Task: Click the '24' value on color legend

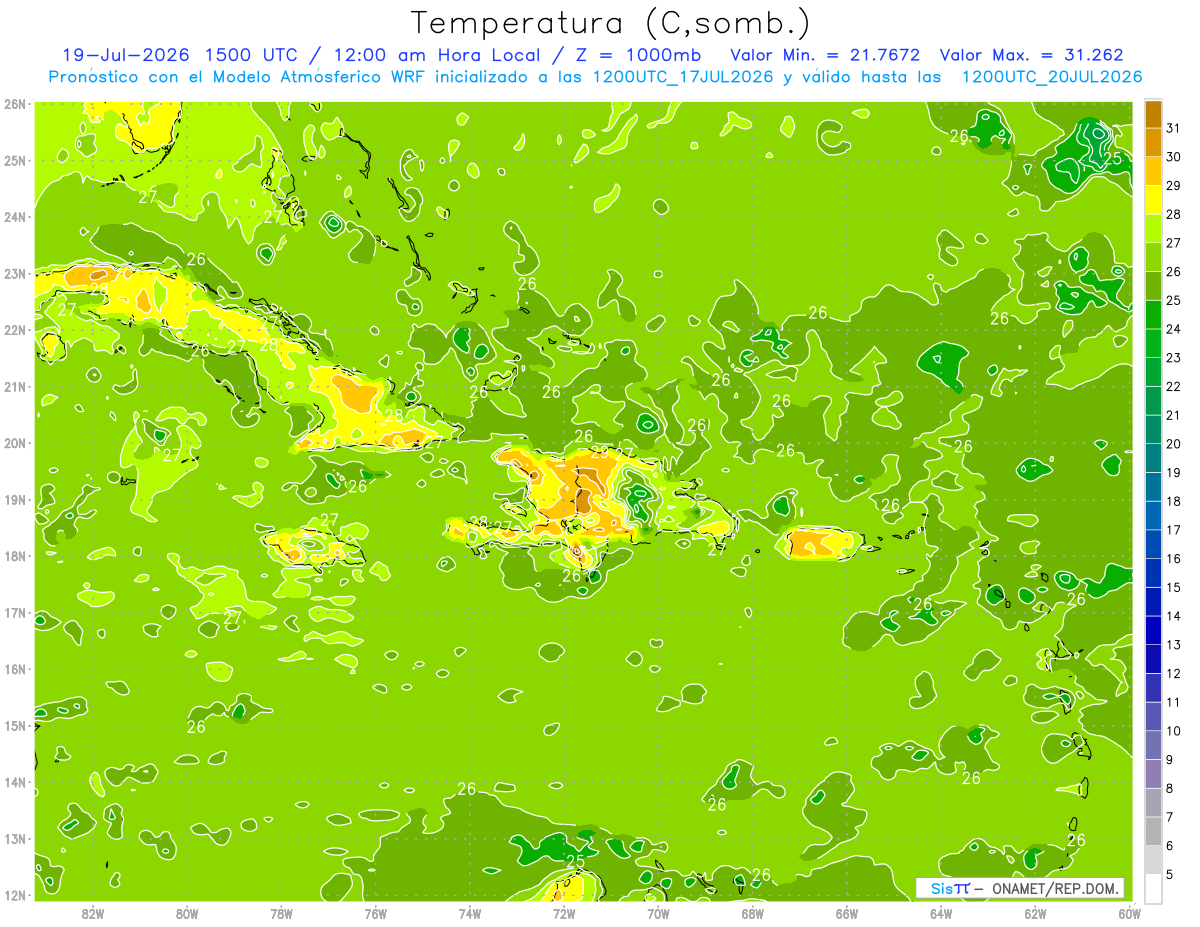Action: [1173, 329]
